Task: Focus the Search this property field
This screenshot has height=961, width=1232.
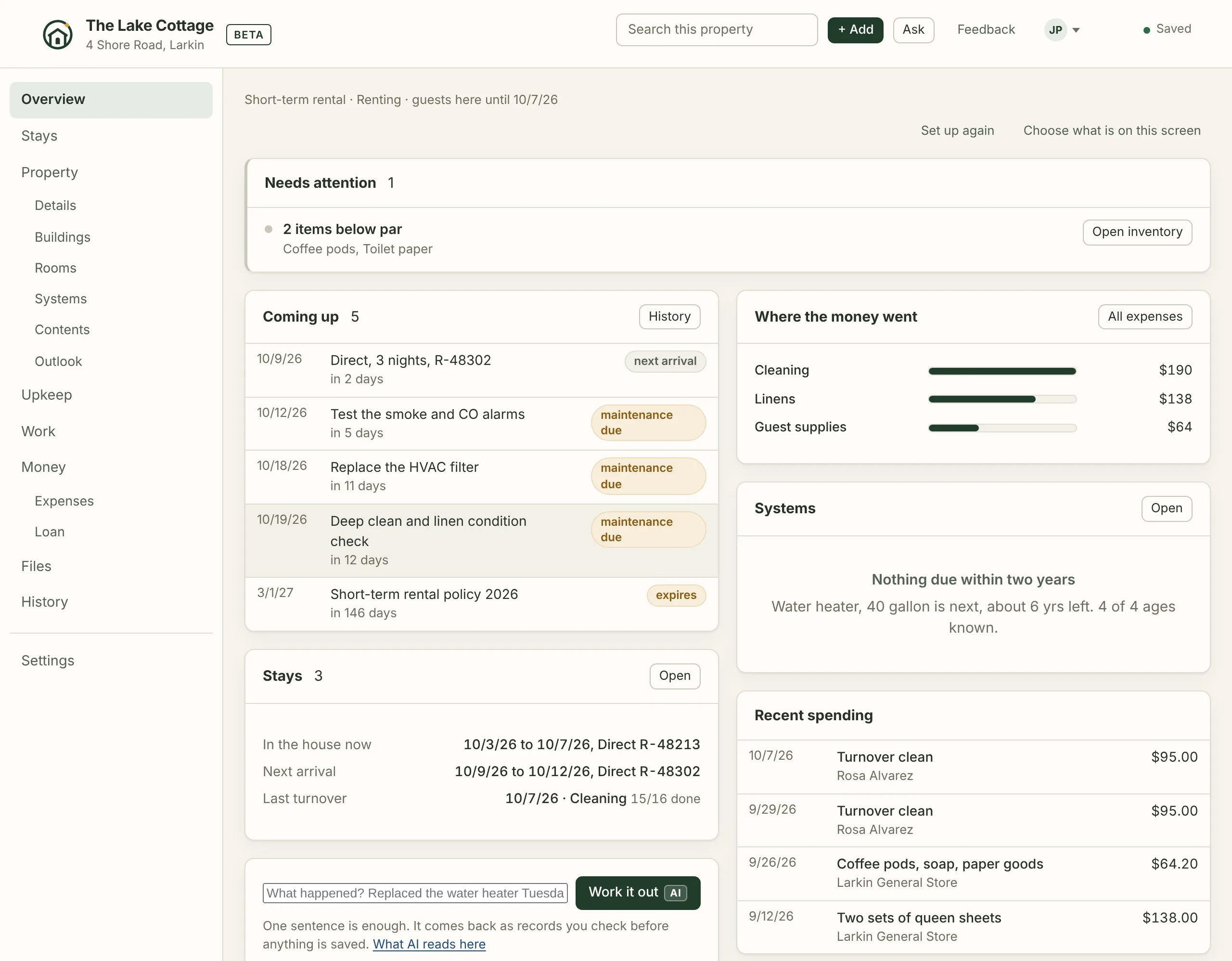Action: pos(717,30)
